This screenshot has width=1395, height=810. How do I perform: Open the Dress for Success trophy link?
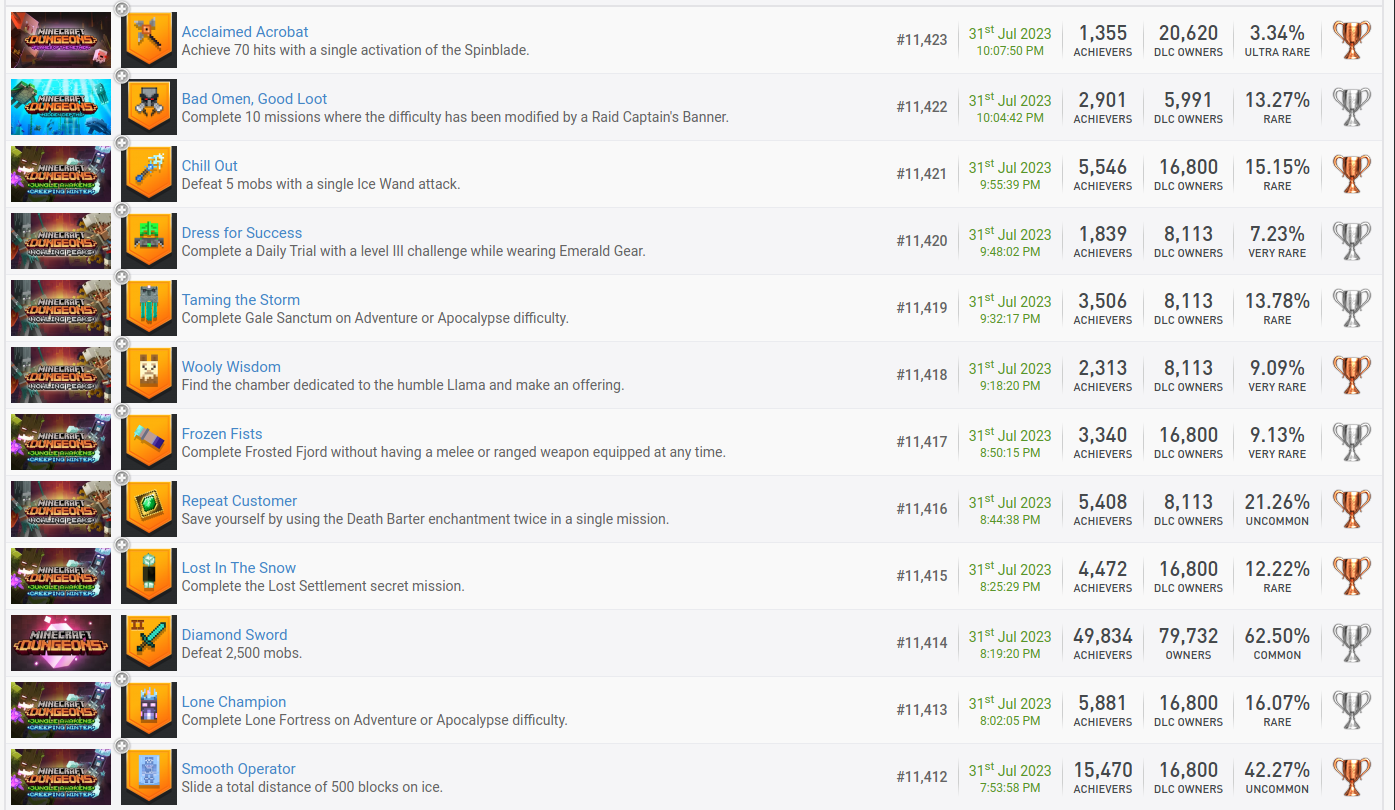coord(241,232)
